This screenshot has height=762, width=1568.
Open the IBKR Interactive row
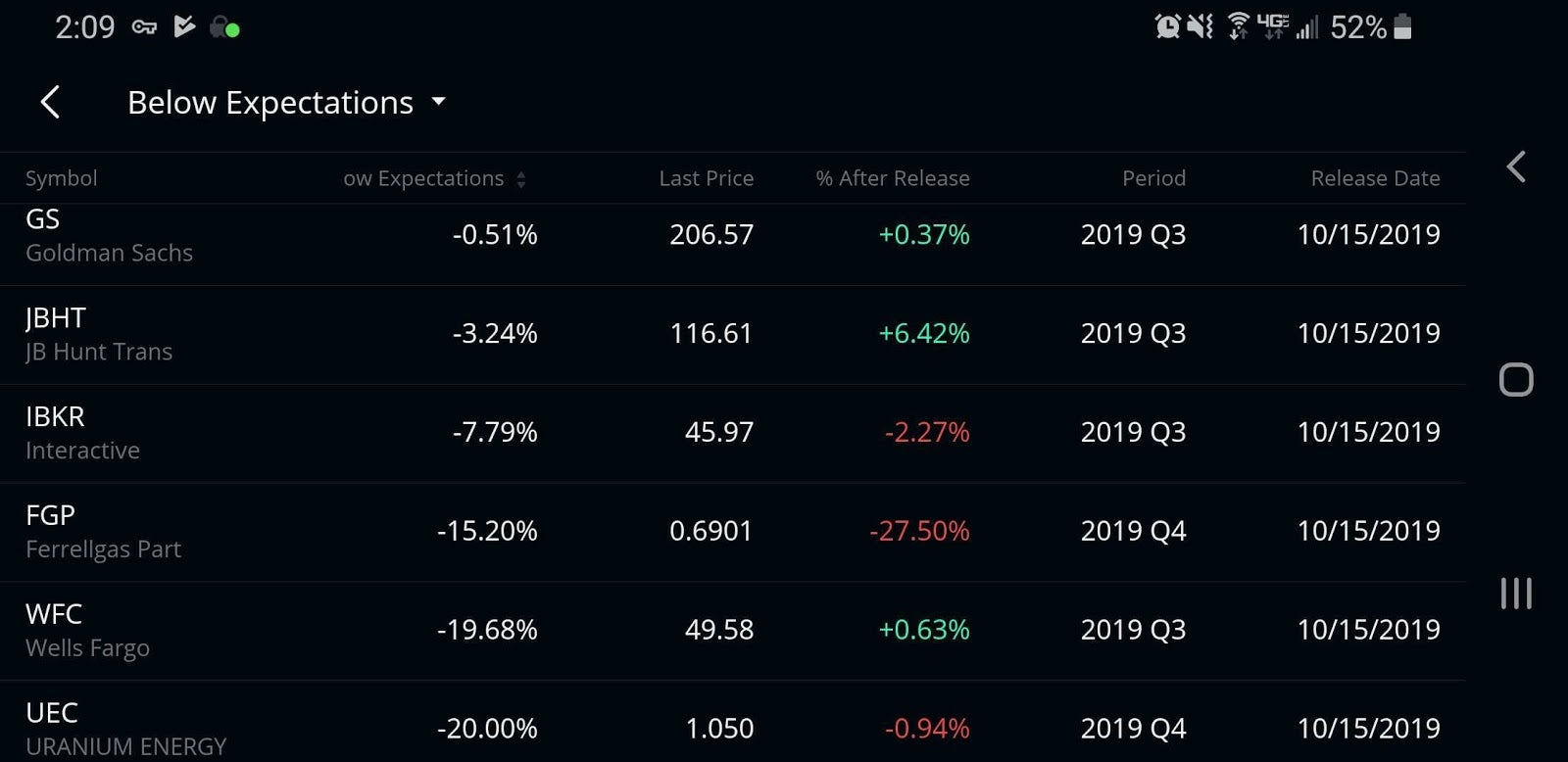(x=733, y=434)
